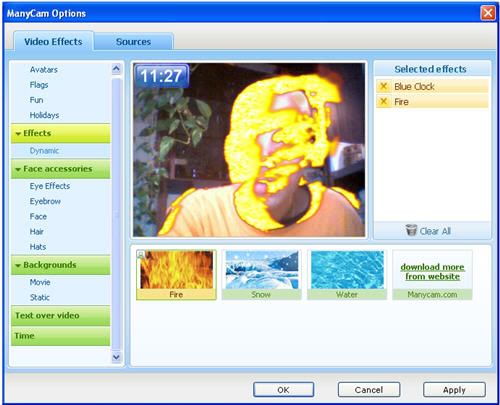Click the Apply button

(x=454, y=390)
